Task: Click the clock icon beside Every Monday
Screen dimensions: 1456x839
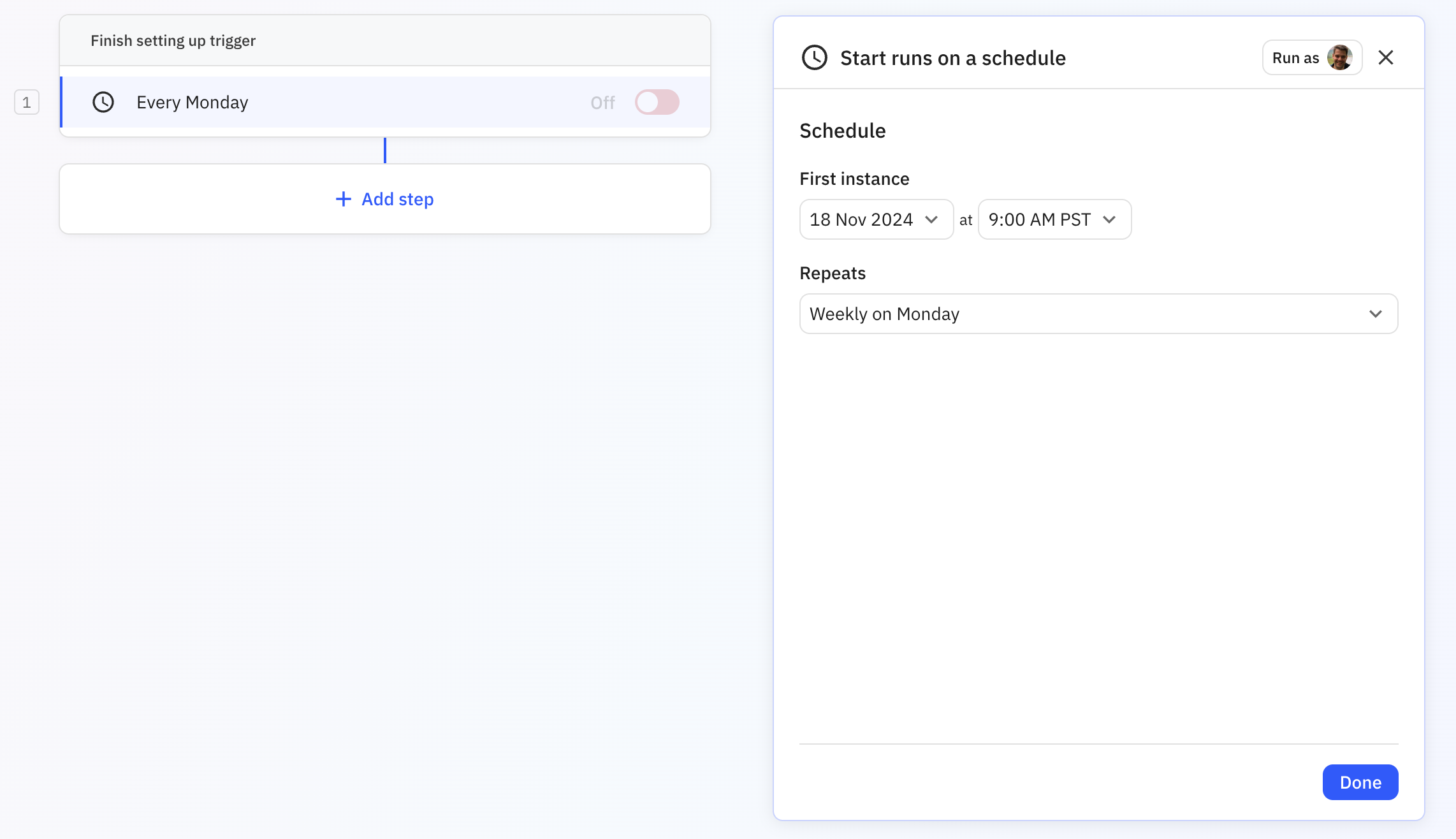Action: point(103,102)
